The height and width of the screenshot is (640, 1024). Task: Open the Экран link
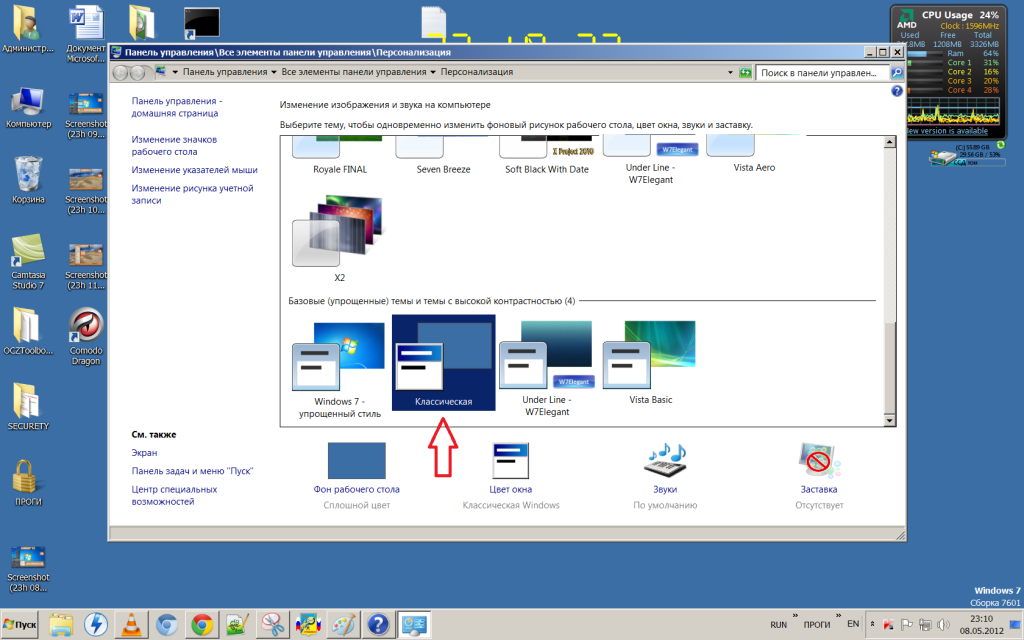(x=144, y=453)
